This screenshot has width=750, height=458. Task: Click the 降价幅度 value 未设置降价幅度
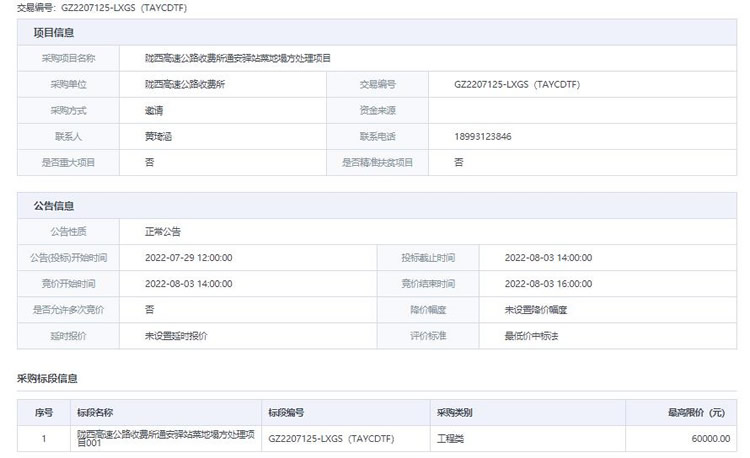(x=536, y=310)
